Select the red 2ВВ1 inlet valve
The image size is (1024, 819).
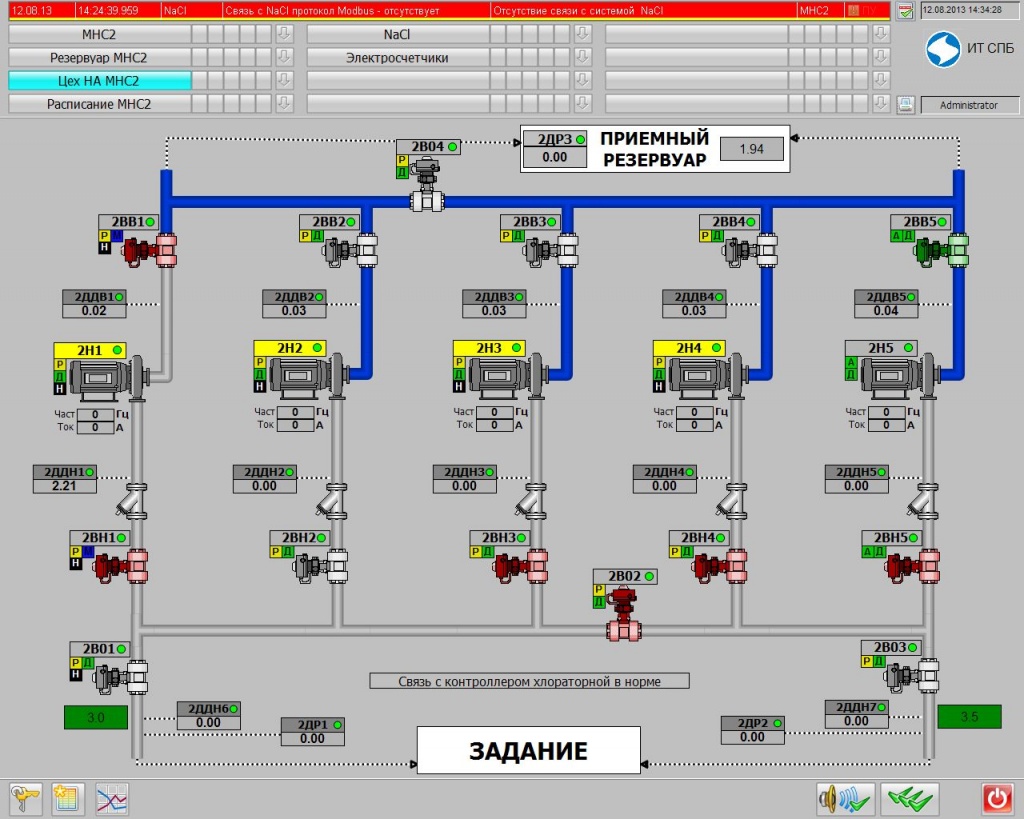[150, 250]
